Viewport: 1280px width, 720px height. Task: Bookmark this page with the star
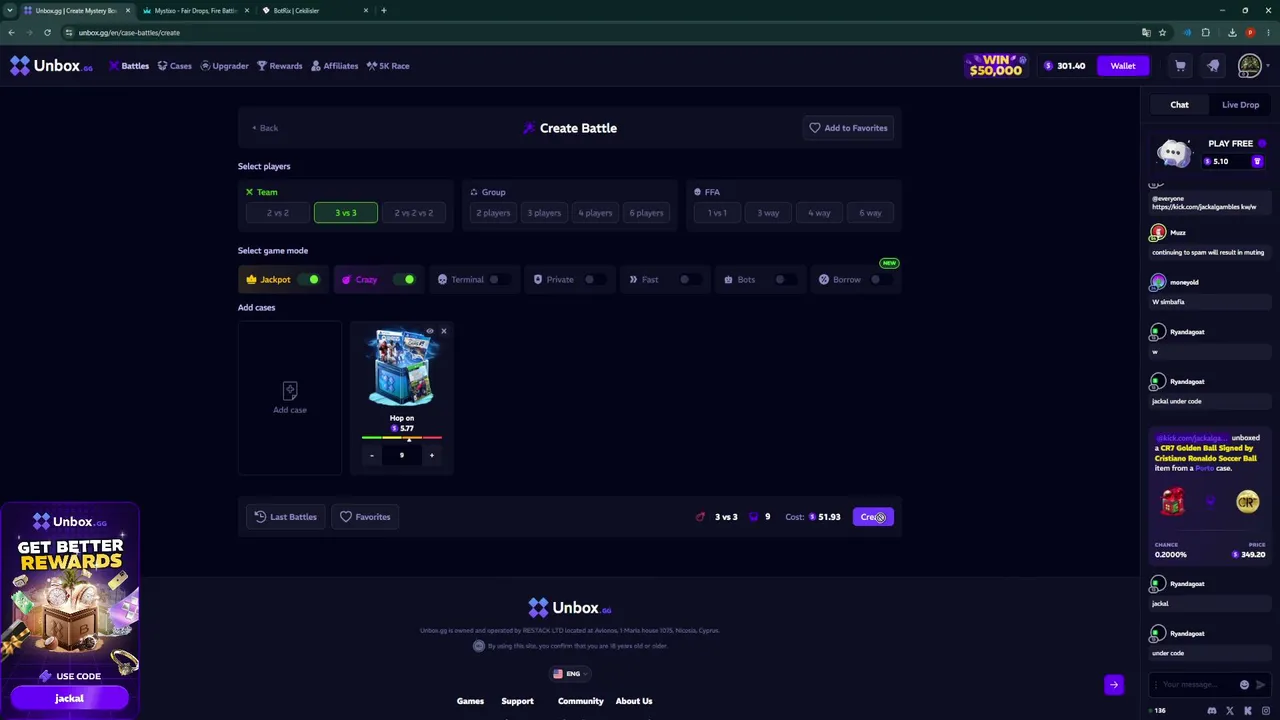pos(1162,33)
